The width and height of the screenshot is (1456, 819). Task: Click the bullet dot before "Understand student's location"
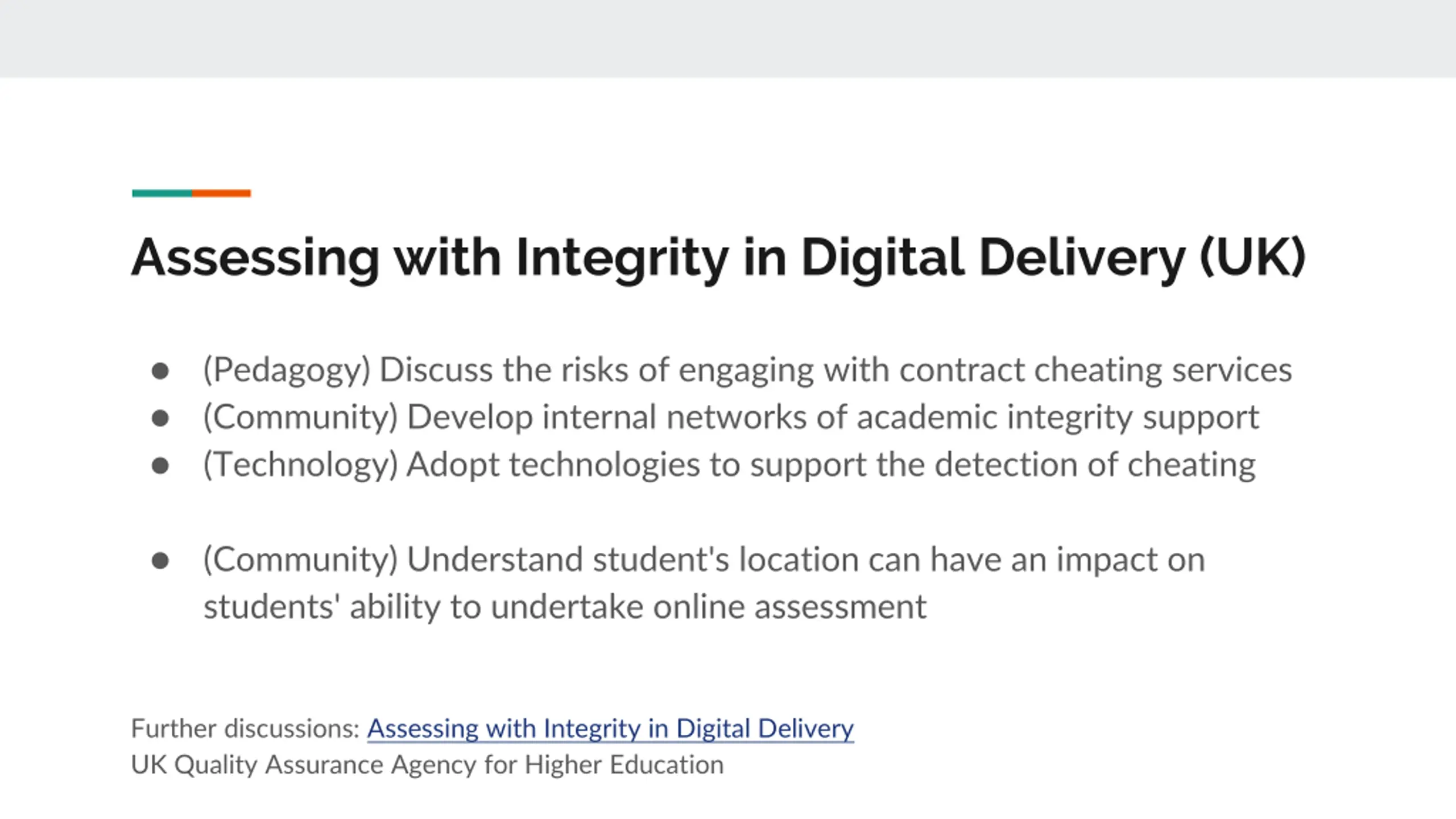[160, 561]
